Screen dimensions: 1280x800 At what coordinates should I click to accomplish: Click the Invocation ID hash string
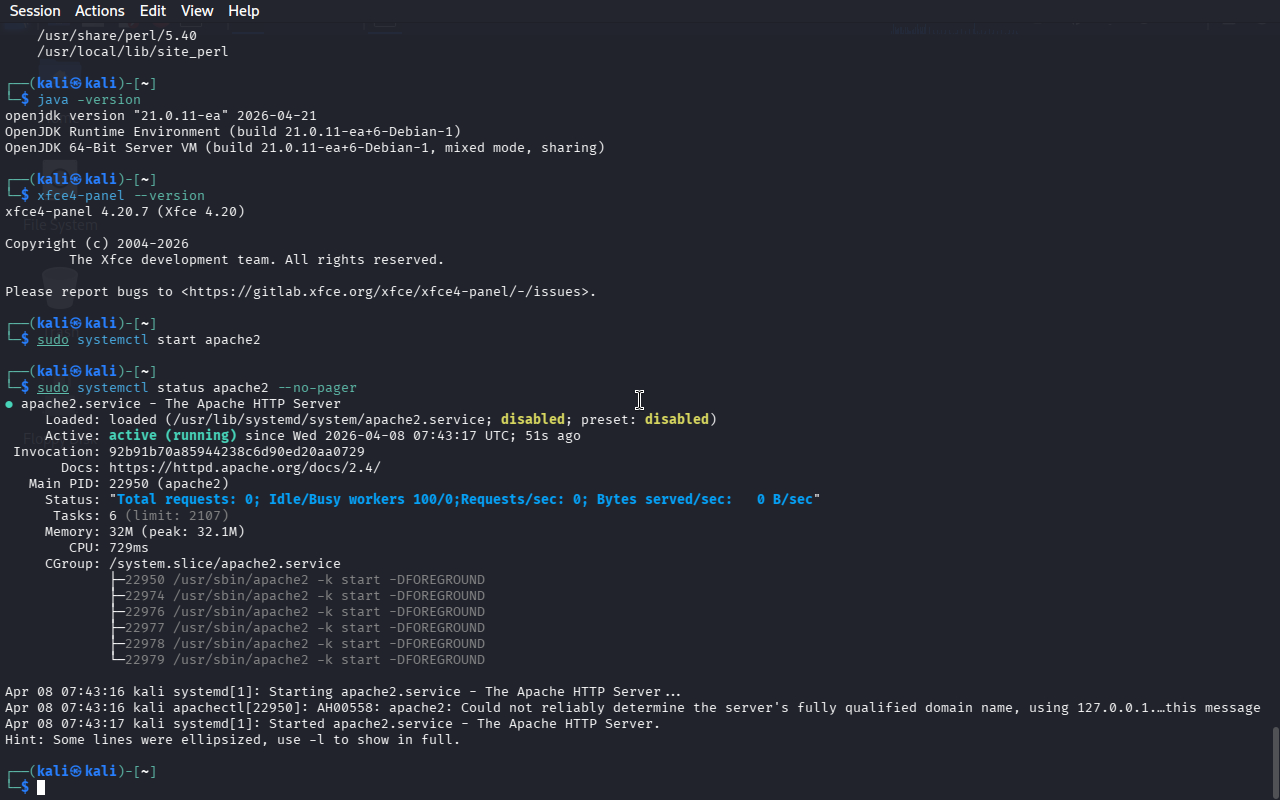tap(236, 452)
